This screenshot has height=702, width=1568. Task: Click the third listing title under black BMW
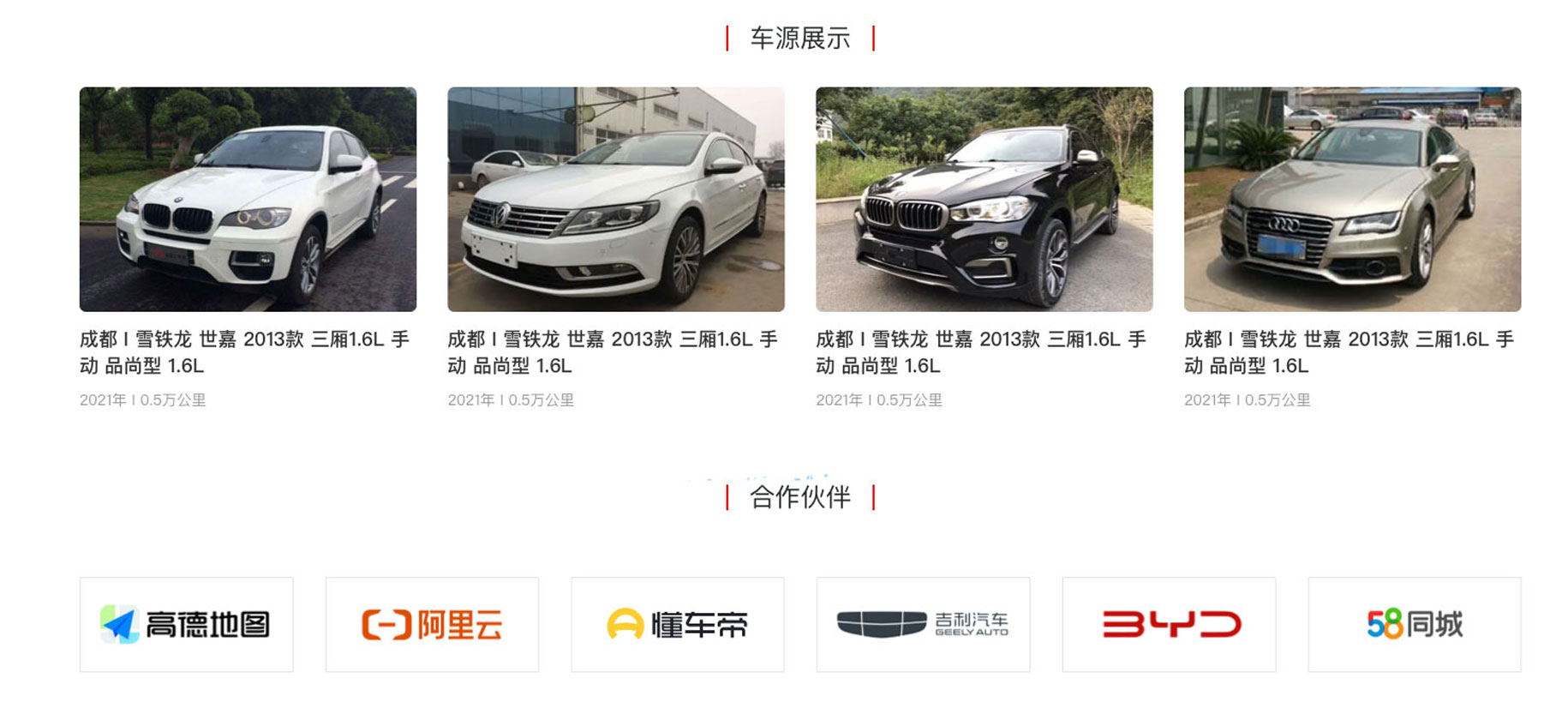coord(981,352)
